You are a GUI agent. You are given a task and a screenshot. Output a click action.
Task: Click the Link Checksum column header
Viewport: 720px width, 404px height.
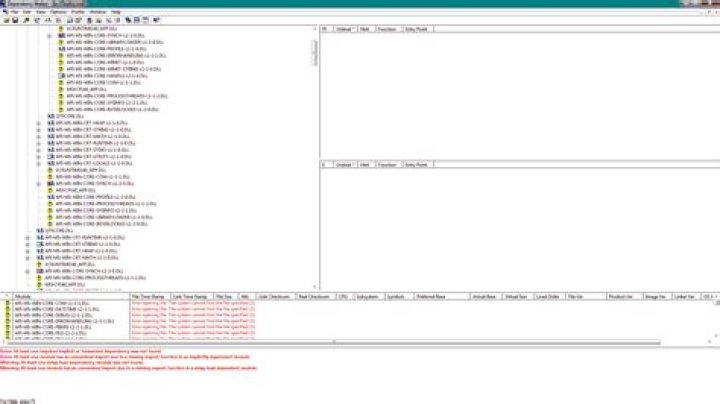point(276,297)
